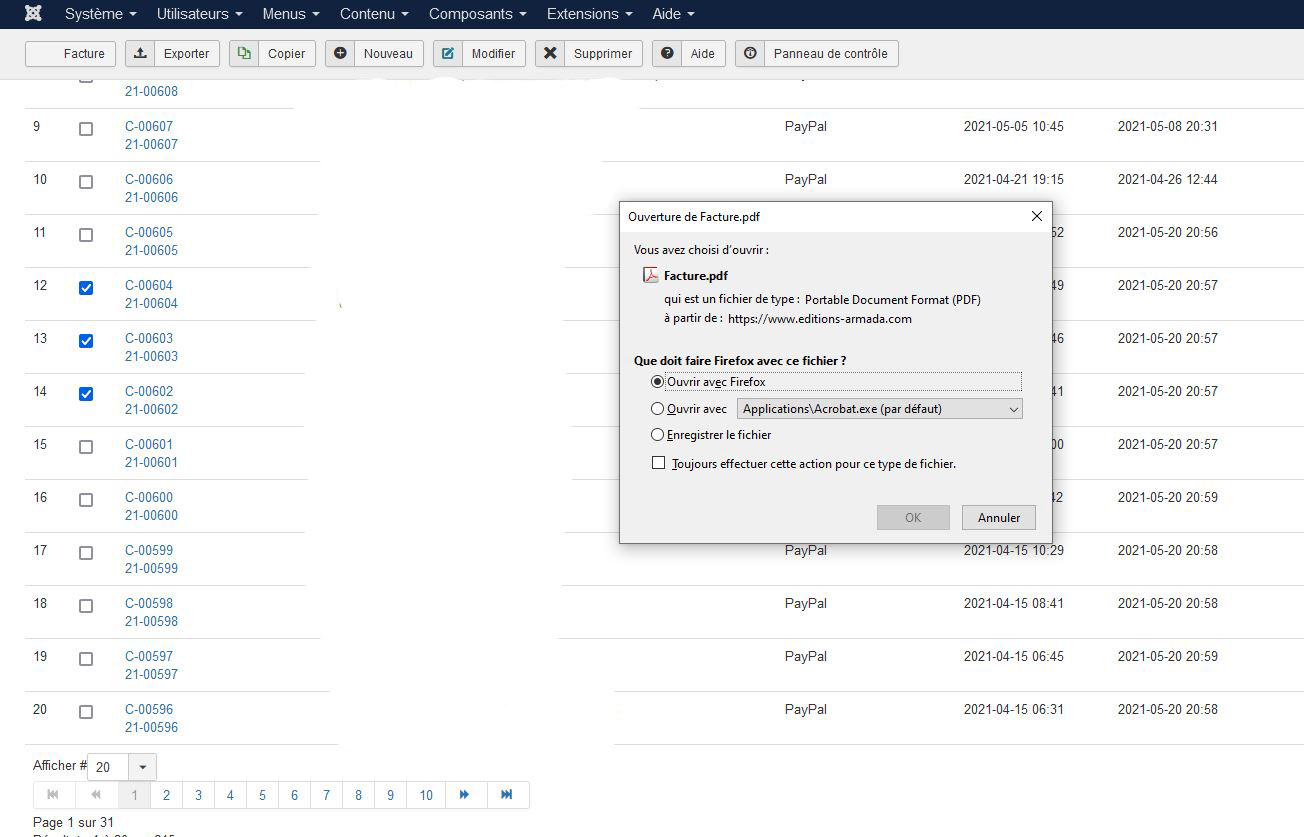The width and height of the screenshot is (1304, 837).
Task: Uncheck the checkbox for row C-00602
Action: (86, 394)
